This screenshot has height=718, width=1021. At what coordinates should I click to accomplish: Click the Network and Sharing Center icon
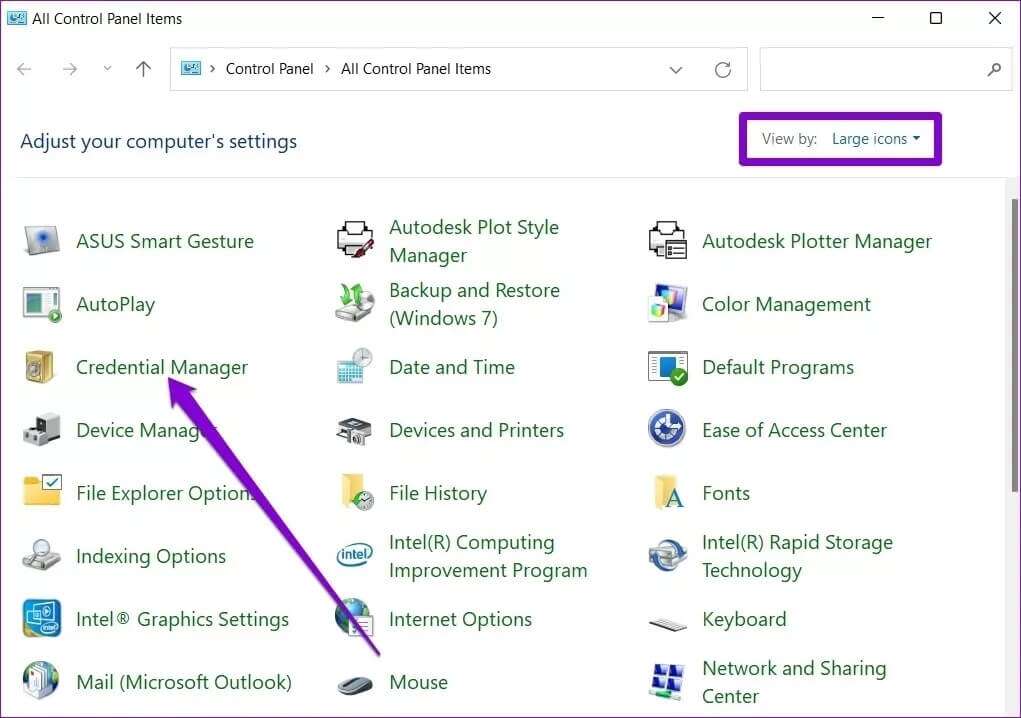pyautogui.click(x=667, y=682)
